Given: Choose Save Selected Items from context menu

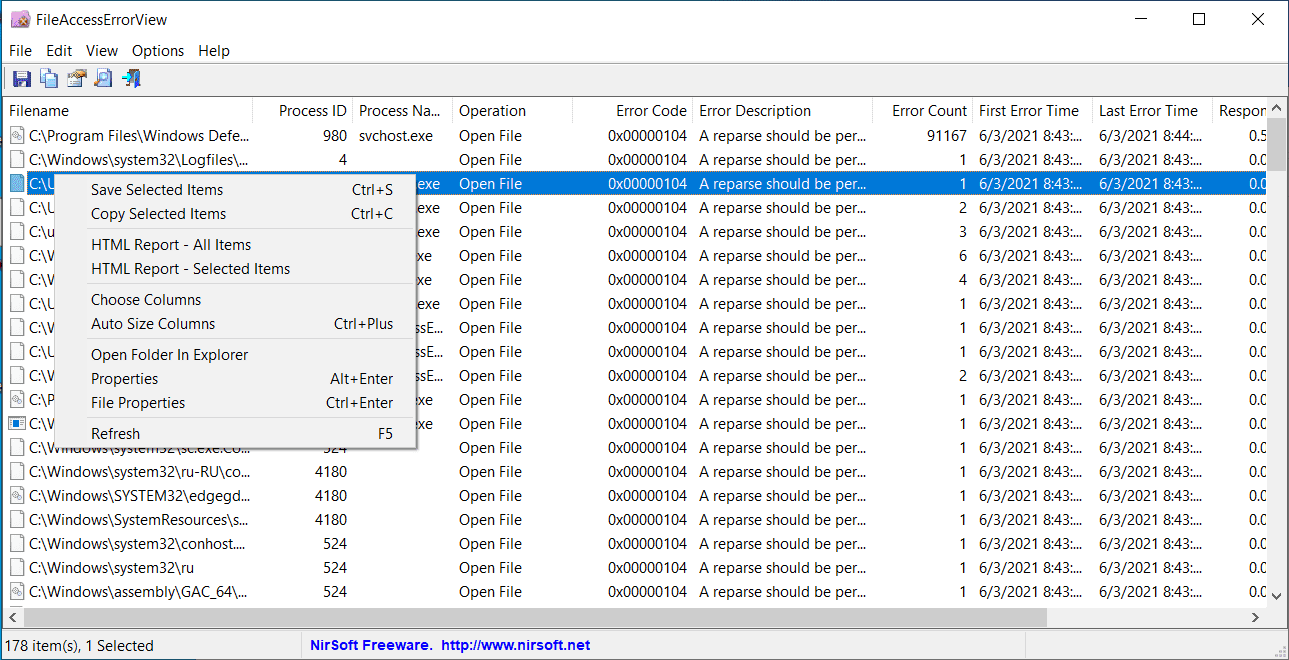Looking at the screenshot, I should click(235, 190).
